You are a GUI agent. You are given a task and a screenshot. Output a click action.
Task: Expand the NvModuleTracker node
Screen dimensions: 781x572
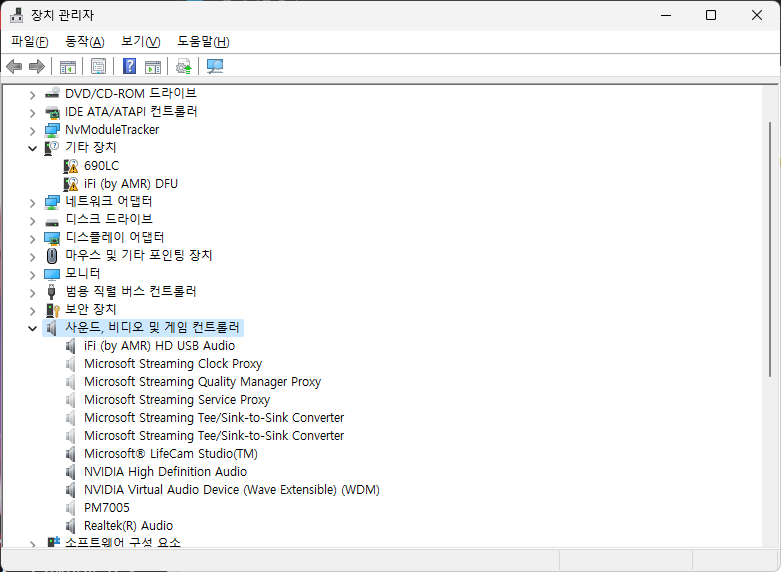[32, 131]
